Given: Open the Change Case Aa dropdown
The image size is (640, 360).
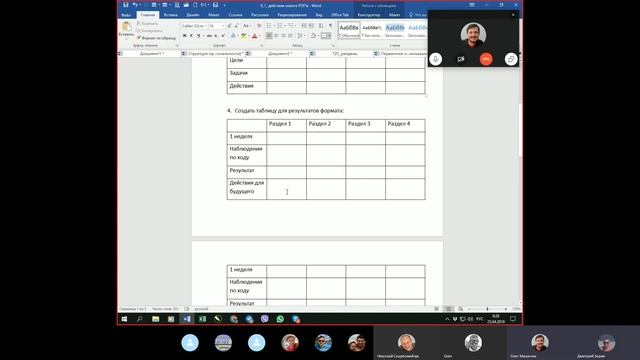Looking at the screenshot, I should [247, 26].
